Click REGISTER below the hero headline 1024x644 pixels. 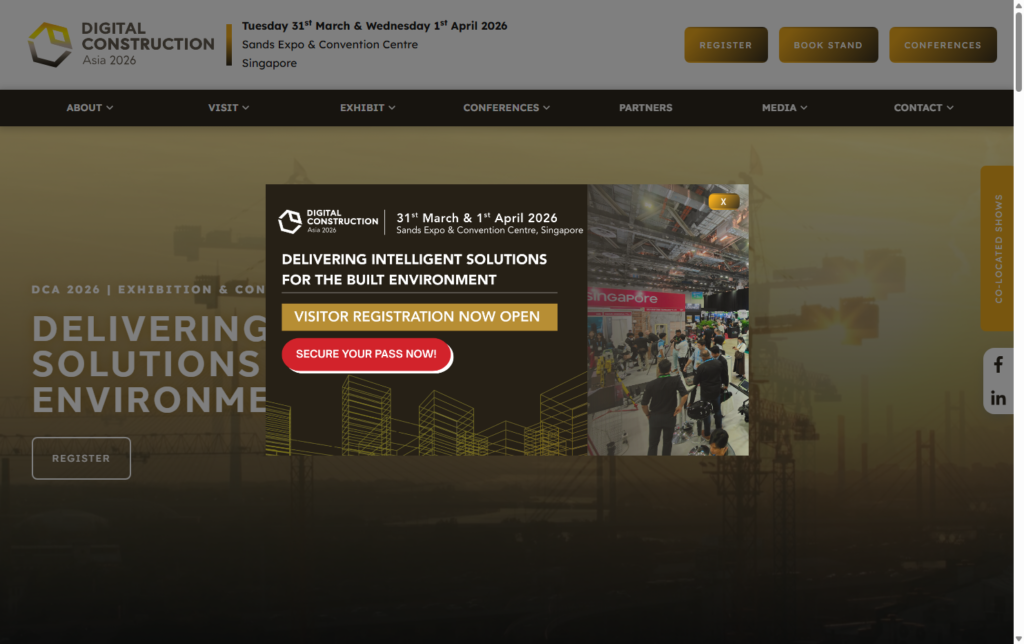[81, 457]
